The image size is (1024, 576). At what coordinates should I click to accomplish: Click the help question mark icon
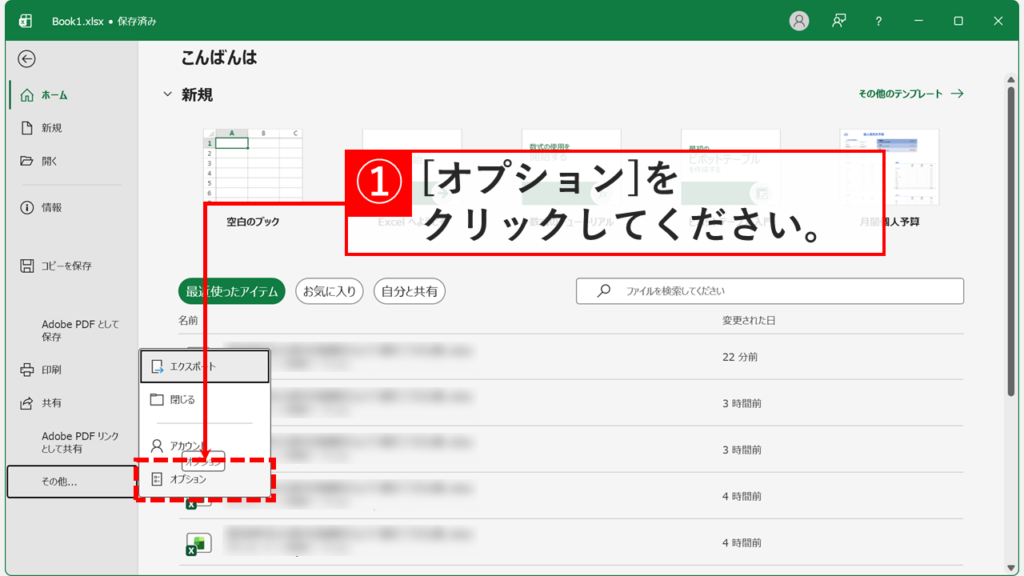pyautogui.click(x=878, y=22)
